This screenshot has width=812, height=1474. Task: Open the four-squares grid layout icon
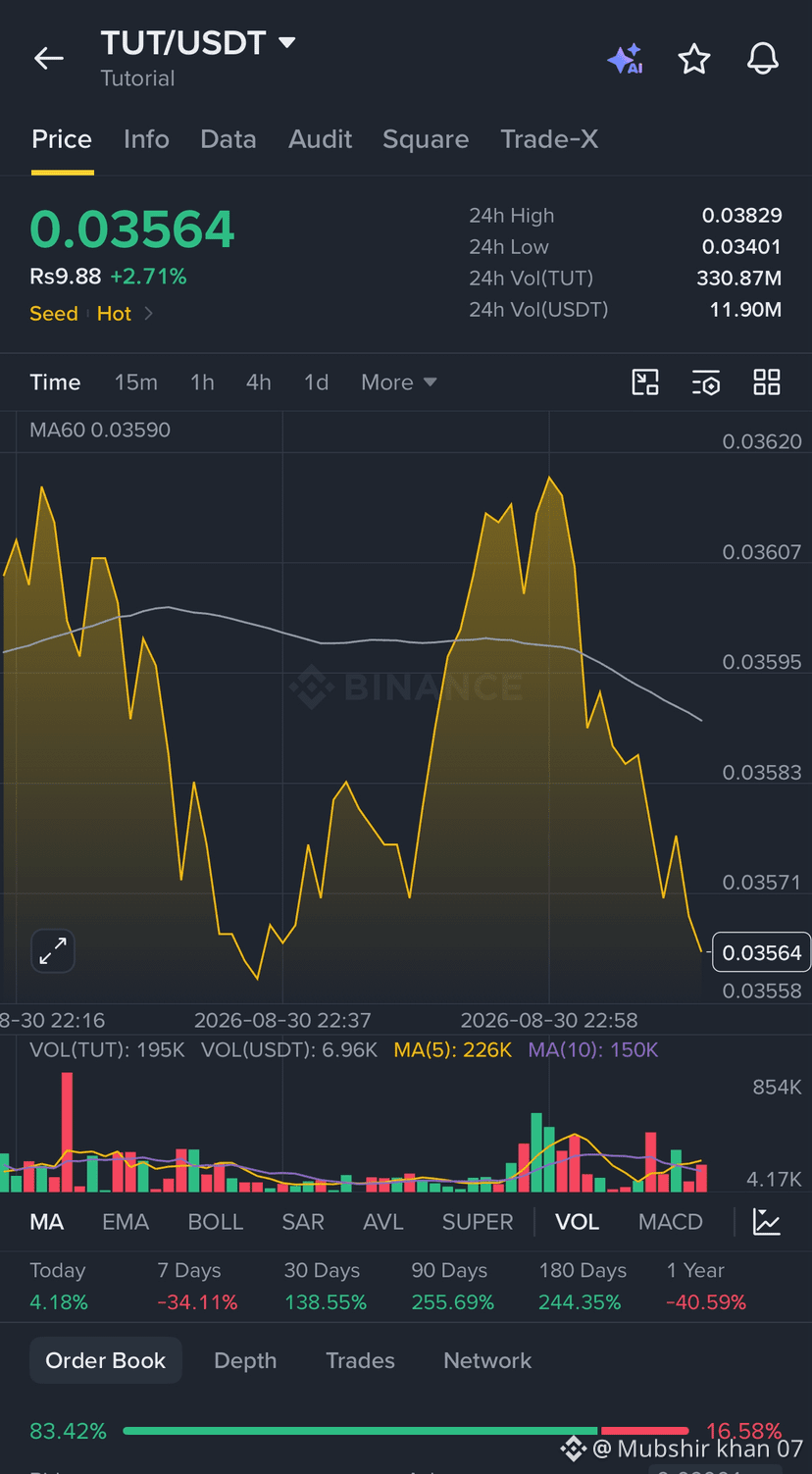pyautogui.click(x=767, y=382)
